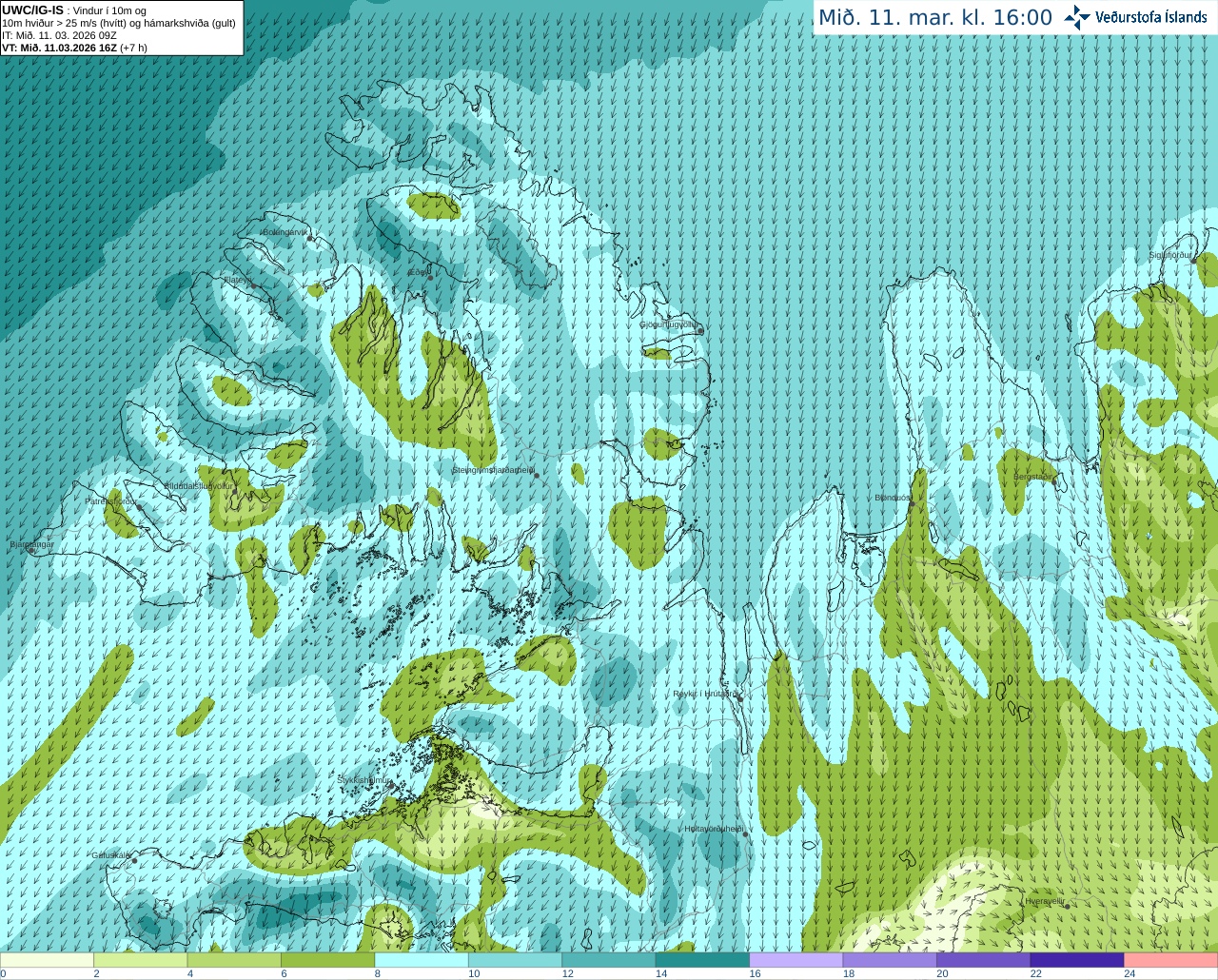Click the Bíldudalsflugvöllur station label
This screenshot has height=980, width=1218.
[198, 485]
